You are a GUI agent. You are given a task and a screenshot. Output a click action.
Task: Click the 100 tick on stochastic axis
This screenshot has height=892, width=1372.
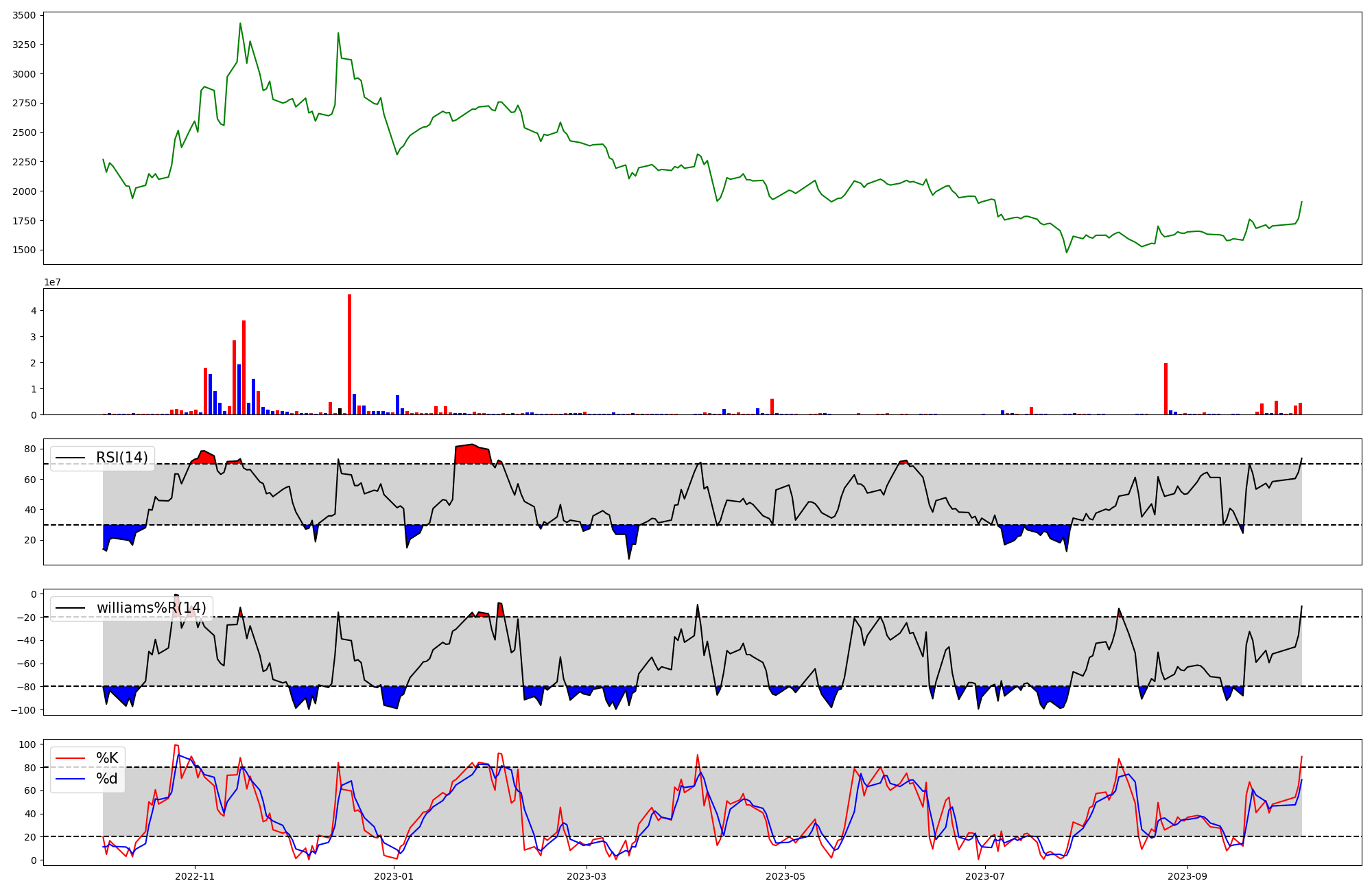[x=27, y=744]
